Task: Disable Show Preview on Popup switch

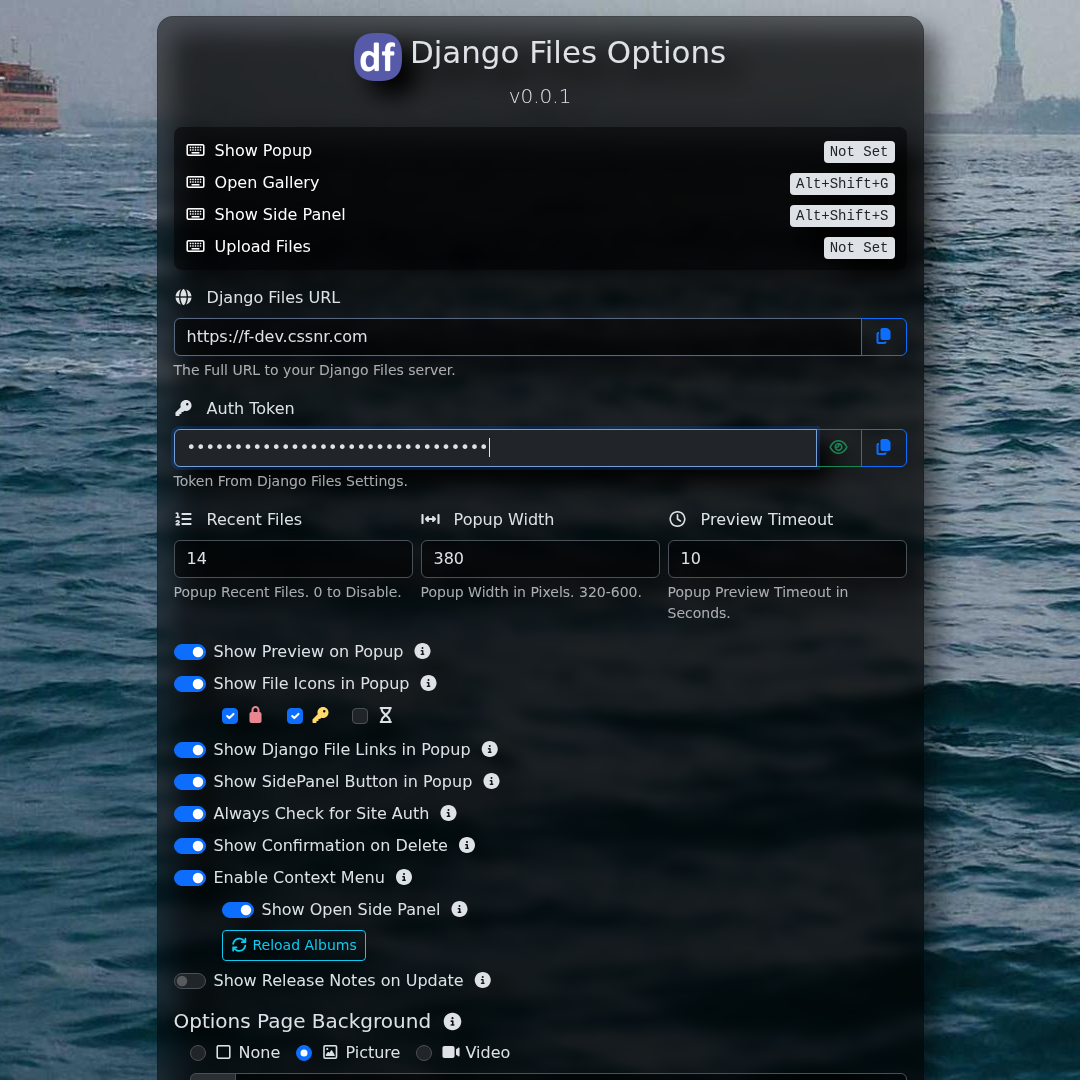Action: click(x=190, y=652)
